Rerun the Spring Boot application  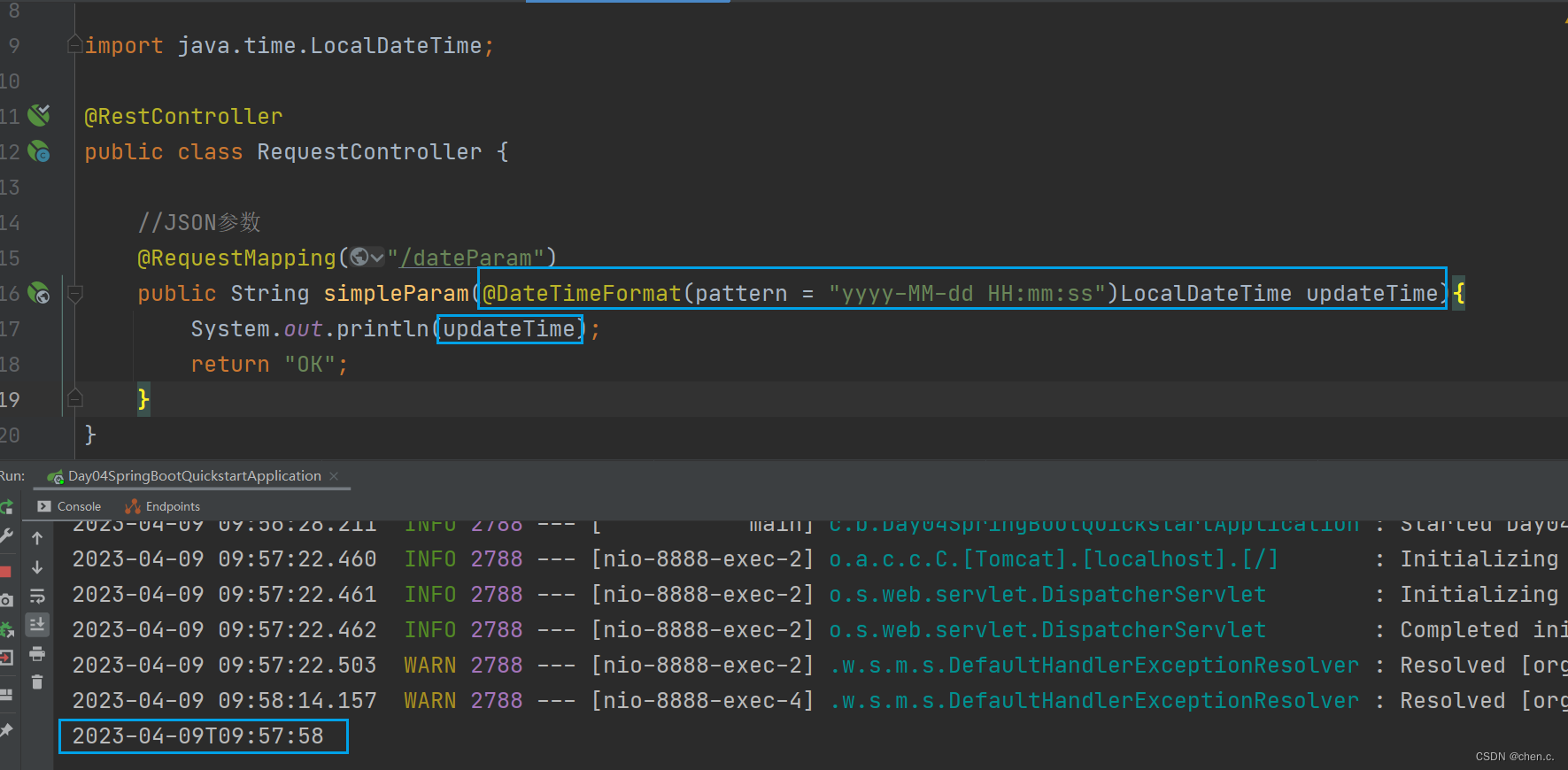[6, 507]
